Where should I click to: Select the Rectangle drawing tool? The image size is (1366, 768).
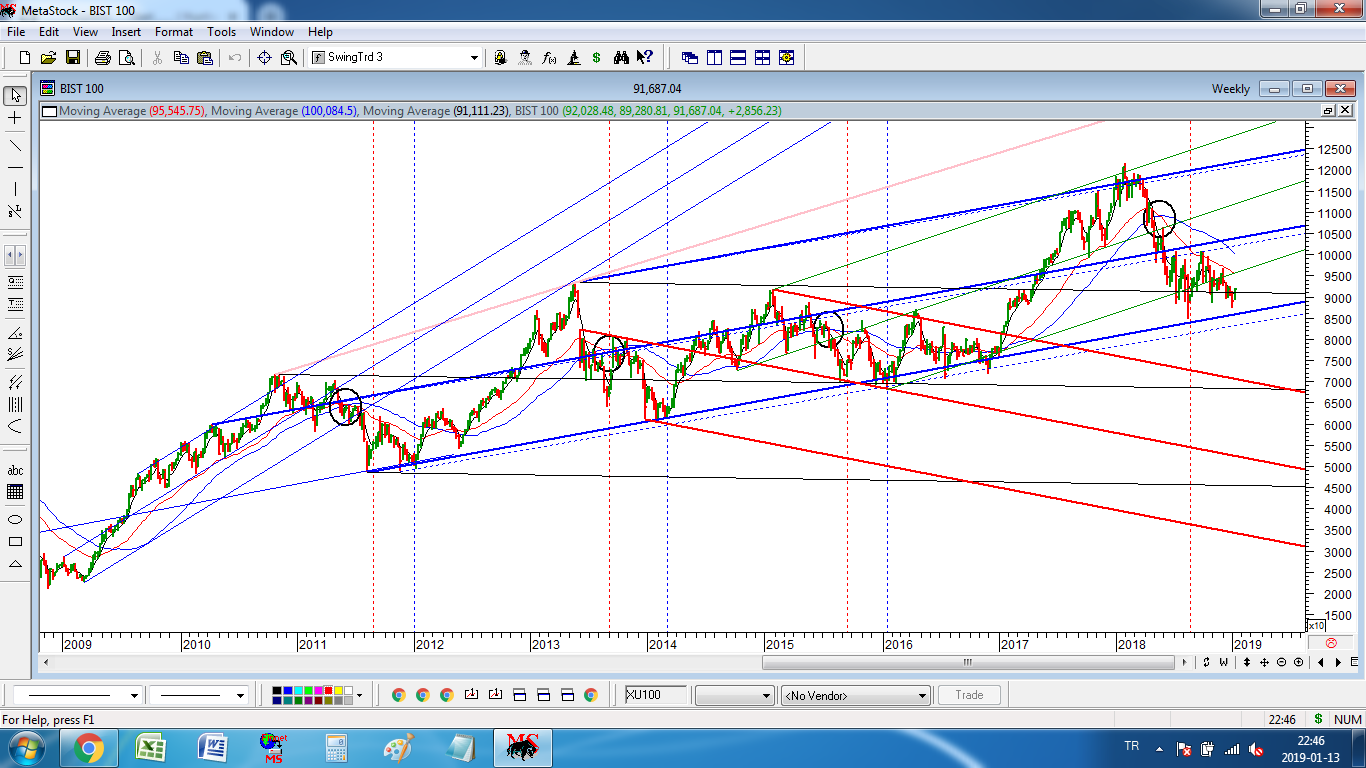click(x=15, y=542)
